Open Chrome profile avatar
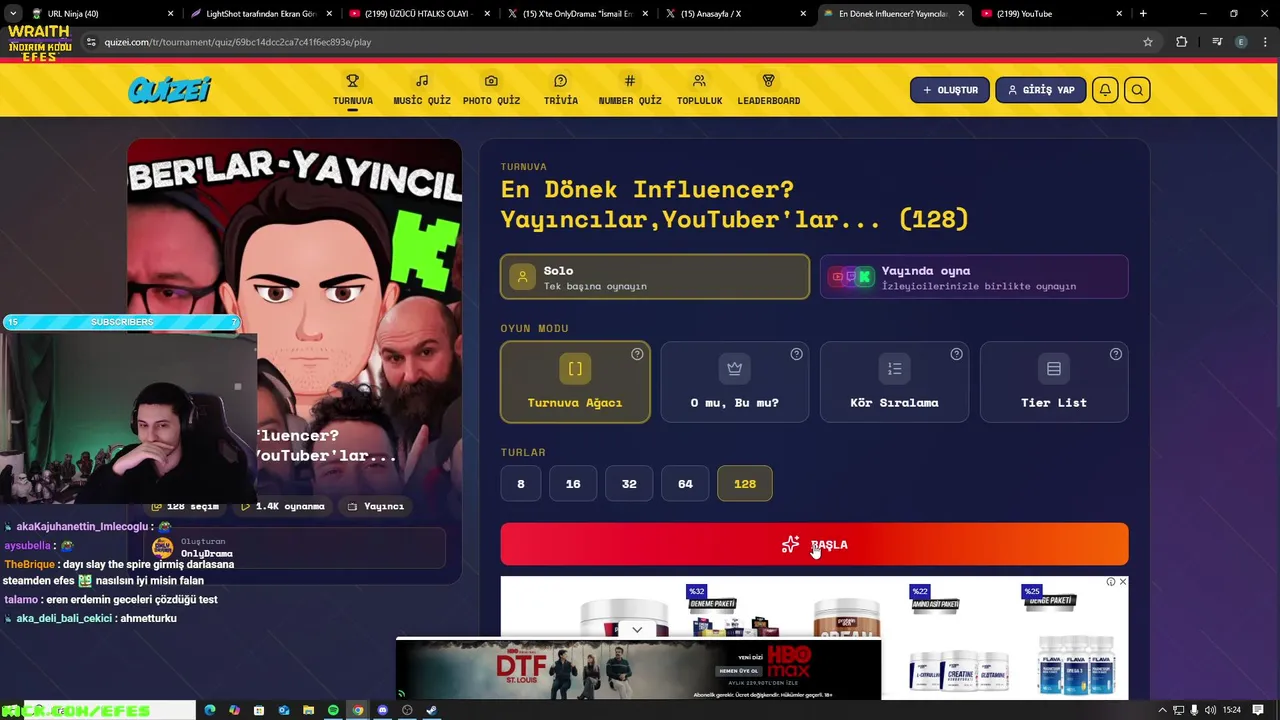 1241,42
